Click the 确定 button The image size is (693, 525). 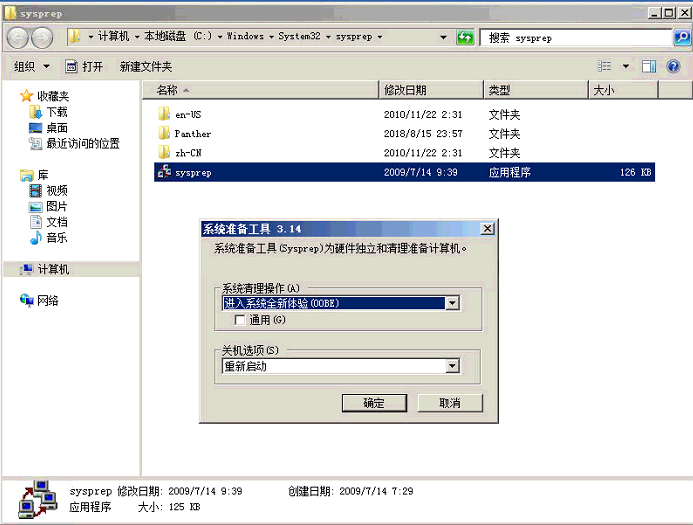click(x=373, y=403)
